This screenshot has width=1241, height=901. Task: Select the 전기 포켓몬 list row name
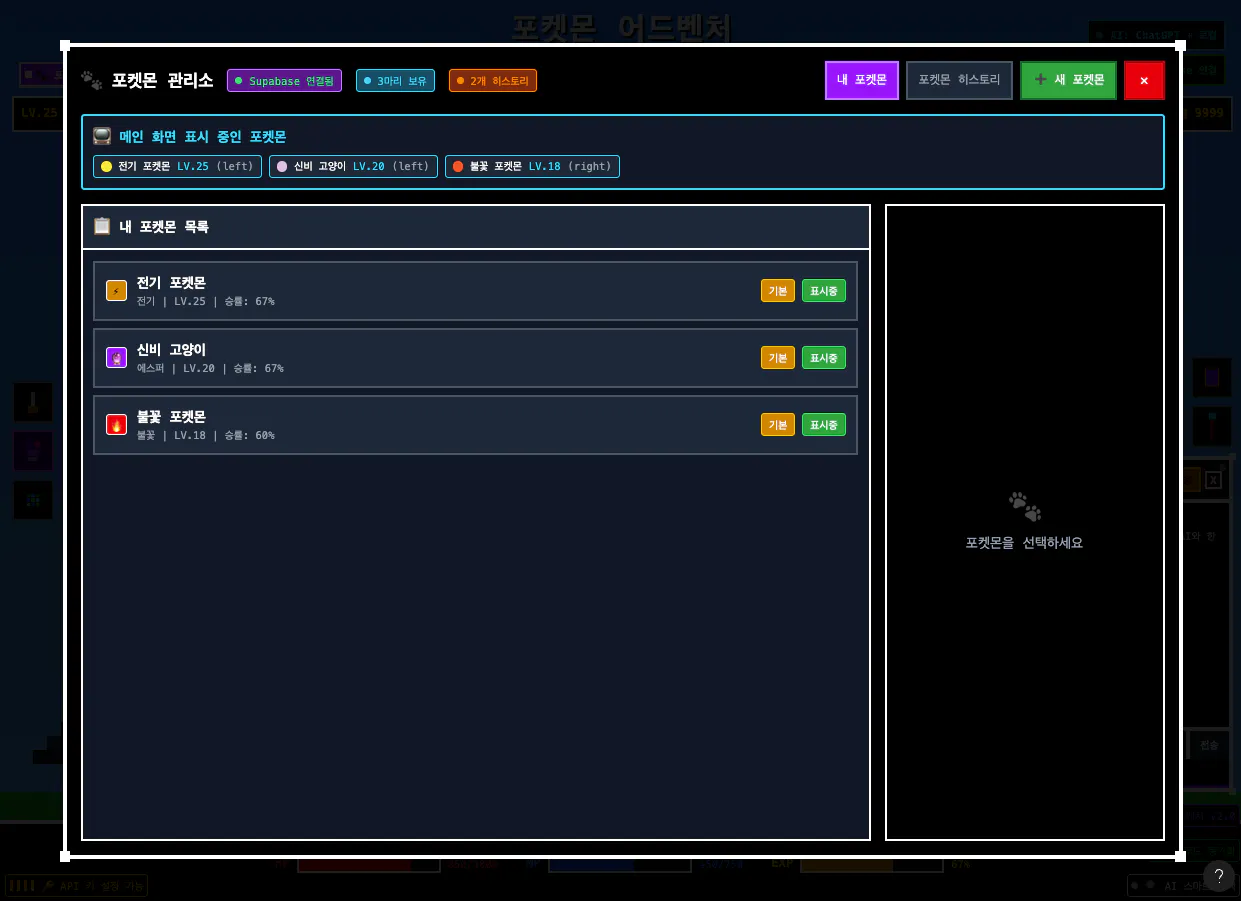point(171,283)
